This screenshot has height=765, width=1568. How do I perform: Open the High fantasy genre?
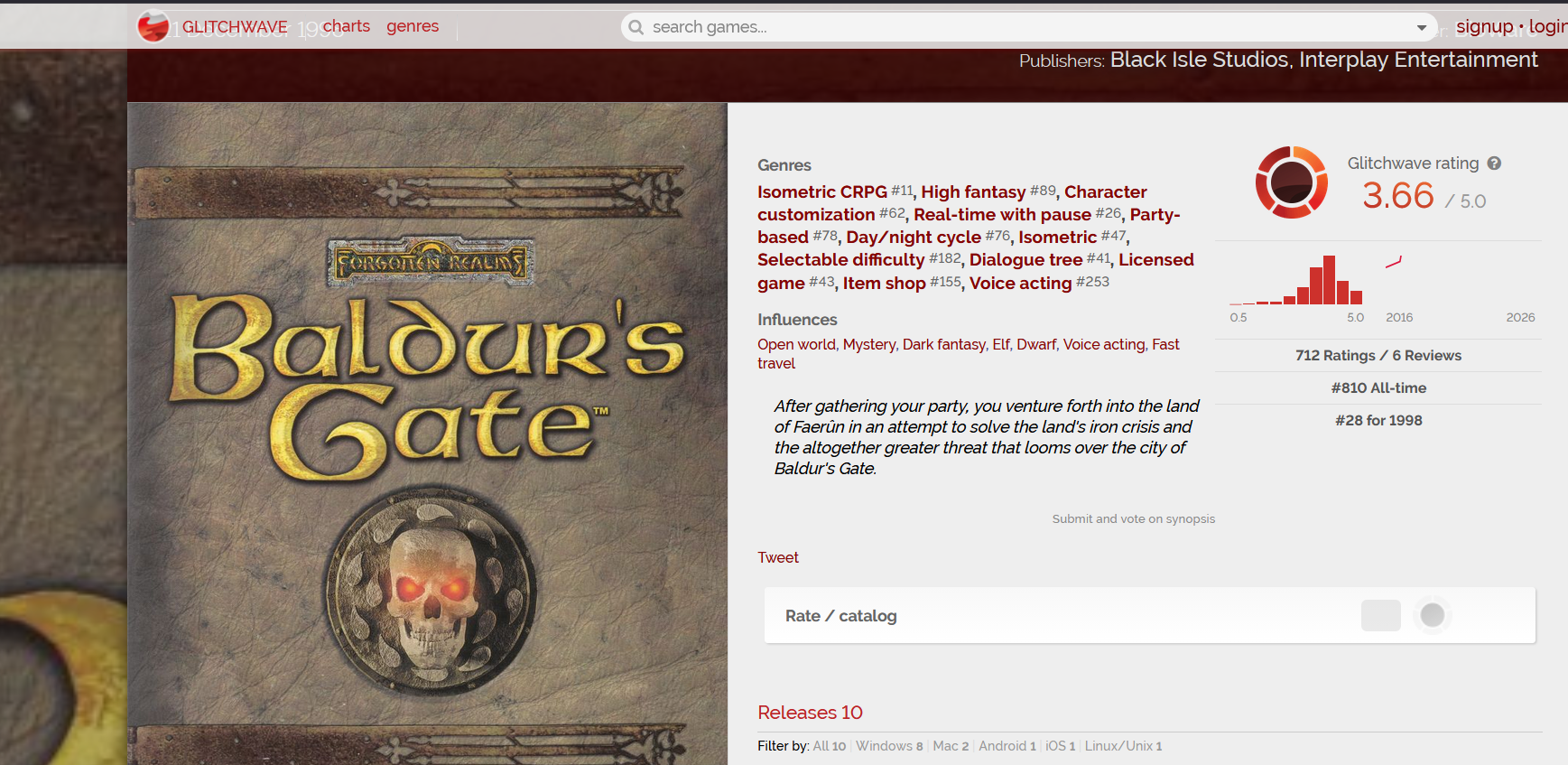(973, 191)
